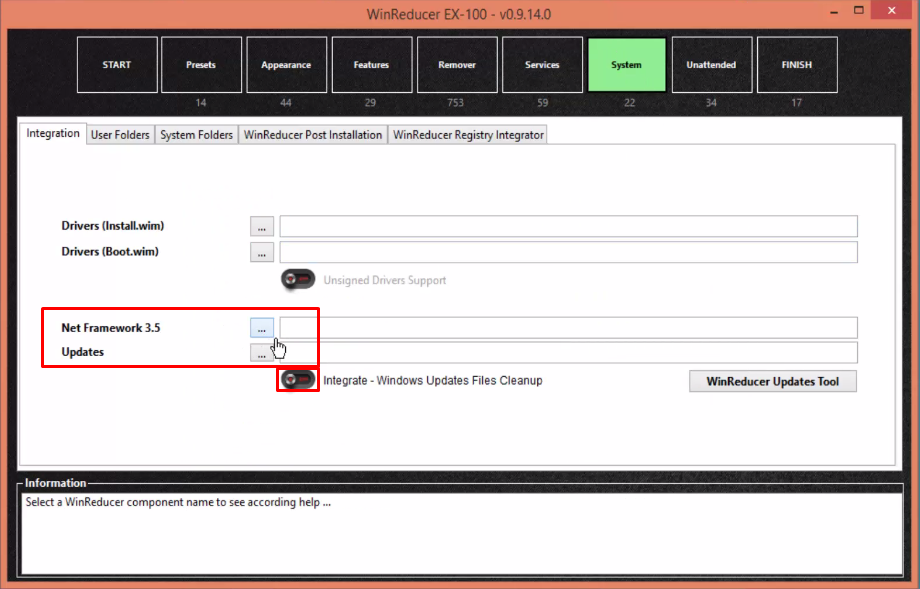Open WinReducer Registry Integrator tab
The width and height of the screenshot is (920, 589).
[x=468, y=135]
